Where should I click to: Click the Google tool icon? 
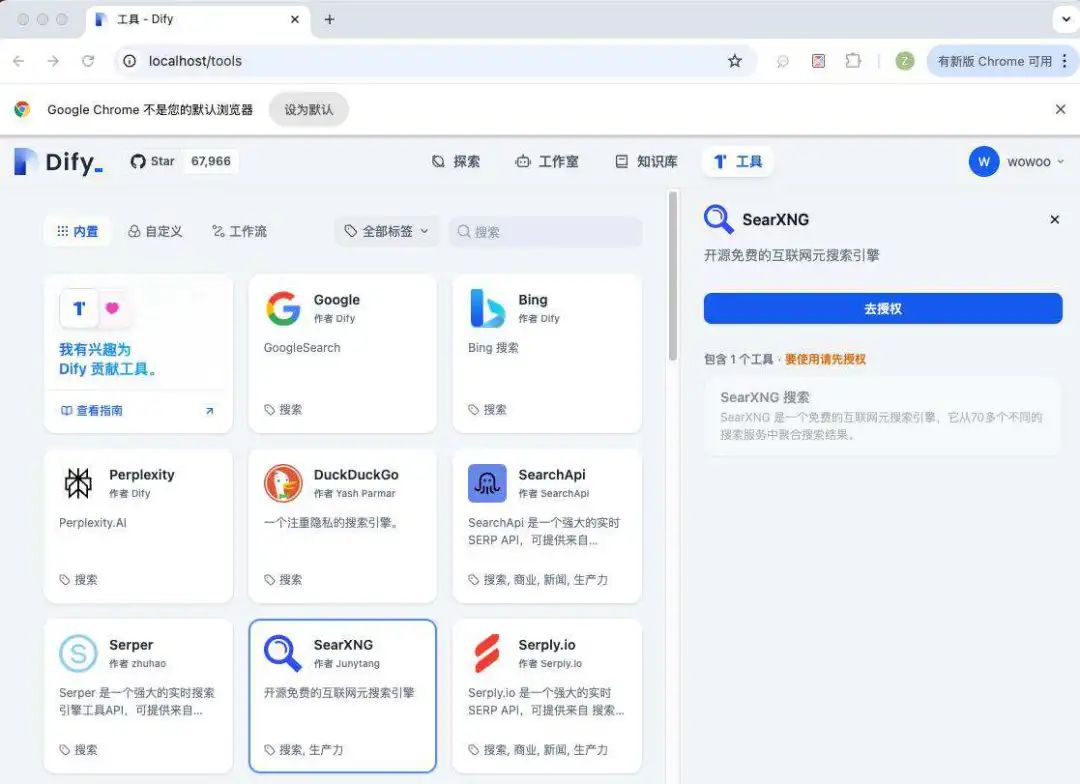pyautogui.click(x=283, y=308)
